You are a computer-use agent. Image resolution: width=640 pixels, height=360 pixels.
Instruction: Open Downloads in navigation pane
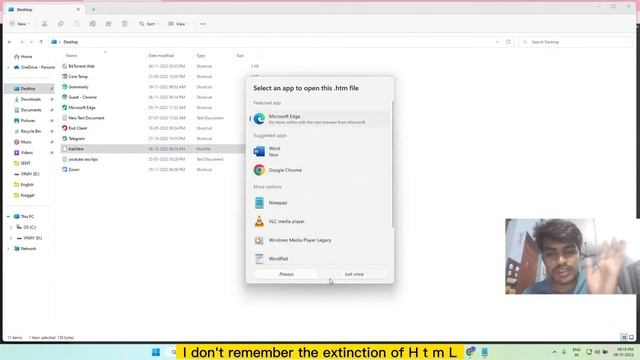[x=29, y=100]
